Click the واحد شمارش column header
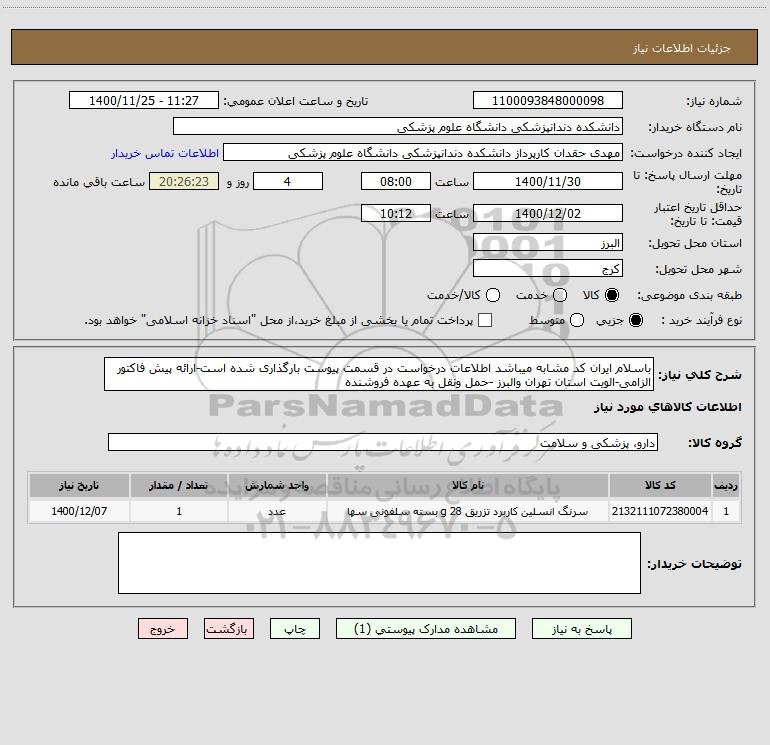Image resolution: width=770 pixels, height=745 pixels. pyautogui.click(x=277, y=486)
